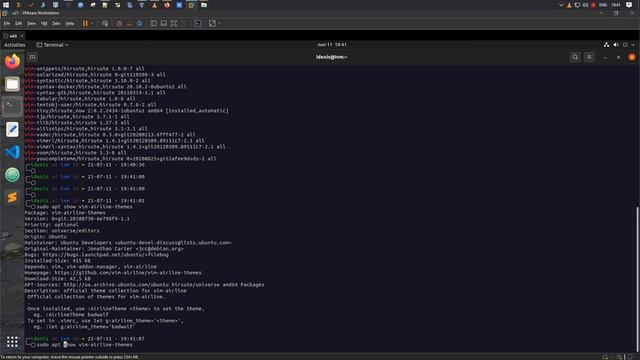This screenshot has width=640, height=360.
Task: Click the stretch guest display icon
Action: [212, 24]
